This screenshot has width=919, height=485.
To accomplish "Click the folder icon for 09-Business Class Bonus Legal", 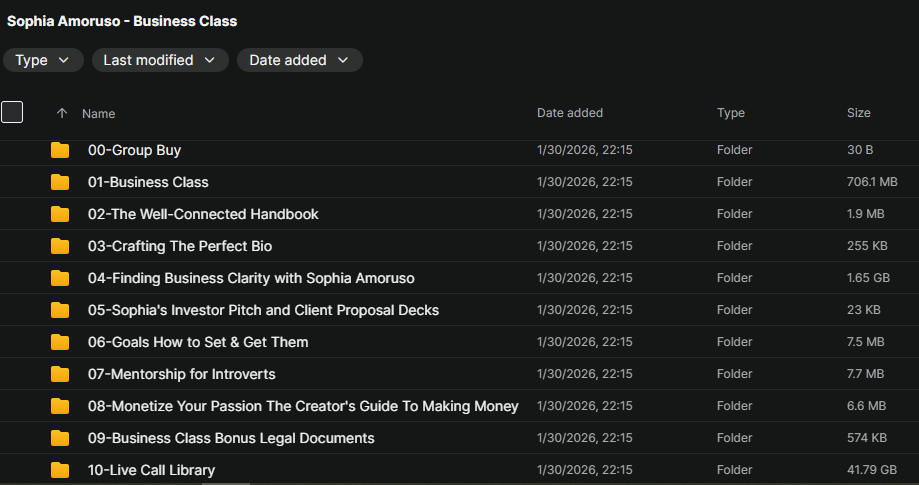I will click(60, 438).
